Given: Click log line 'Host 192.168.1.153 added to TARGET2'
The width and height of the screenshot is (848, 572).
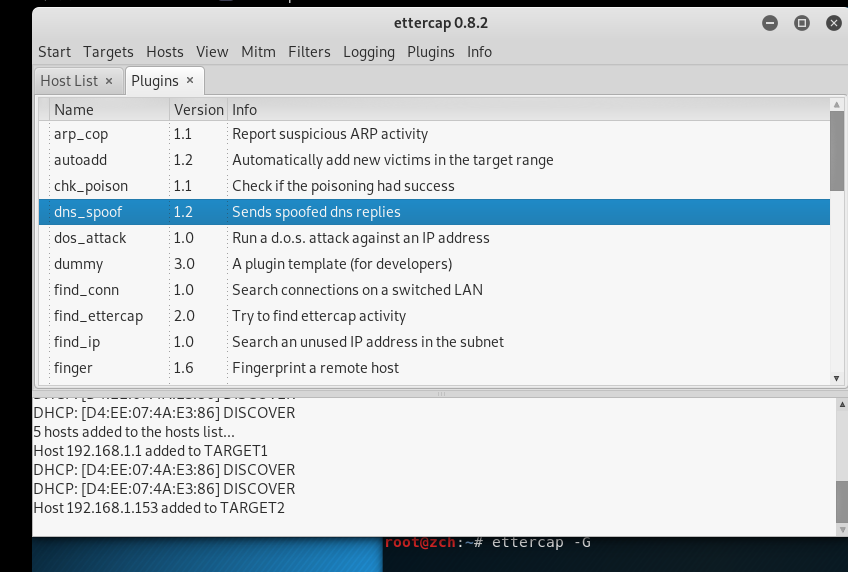Looking at the screenshot, I should click(x=159, y=508).
